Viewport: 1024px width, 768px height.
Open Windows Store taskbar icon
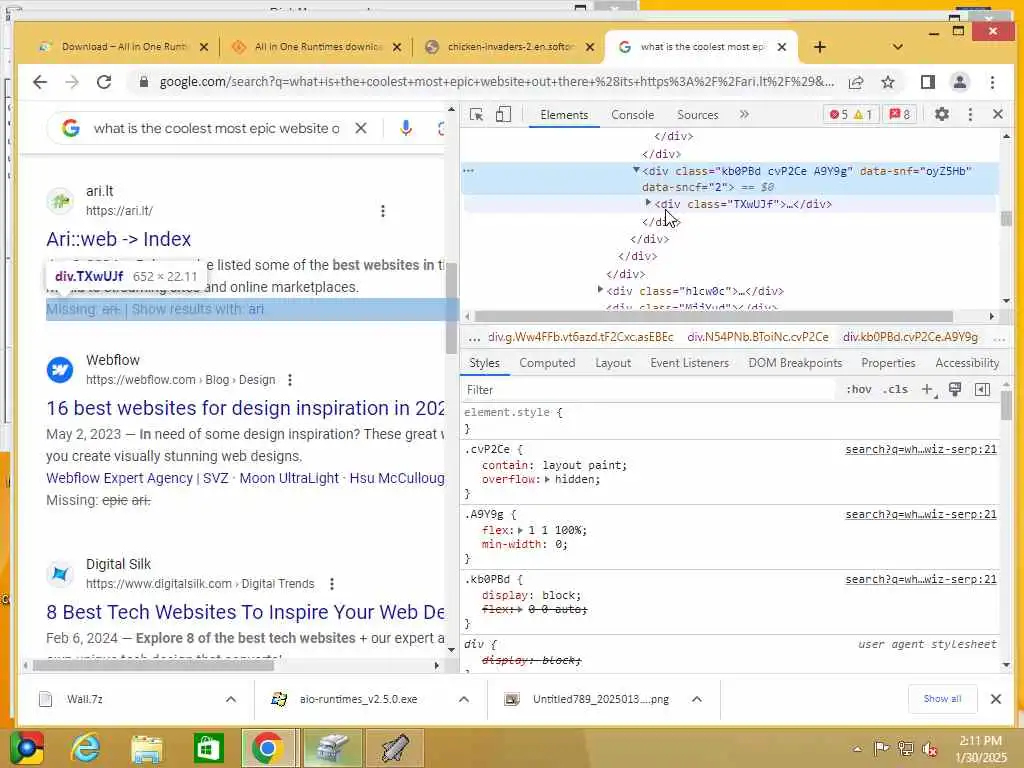tap(208, 748)
